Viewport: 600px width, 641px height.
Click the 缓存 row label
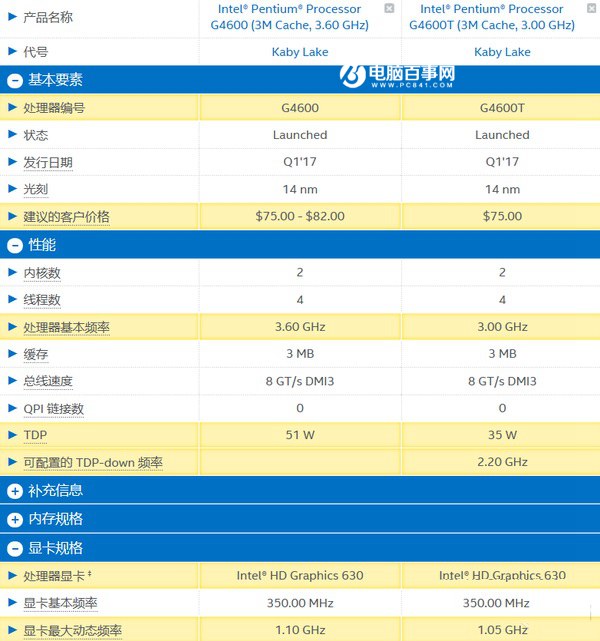(x=36, y=354)
